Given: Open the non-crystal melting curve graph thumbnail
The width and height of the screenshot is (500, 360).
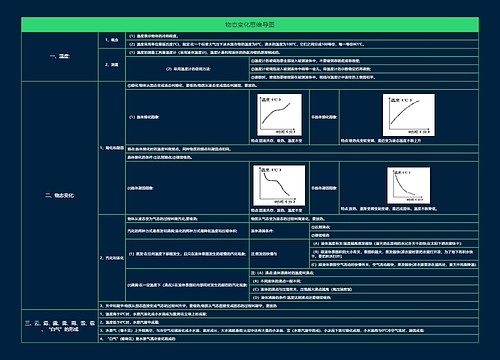Looking at the screenshot, I should [409, 115].
